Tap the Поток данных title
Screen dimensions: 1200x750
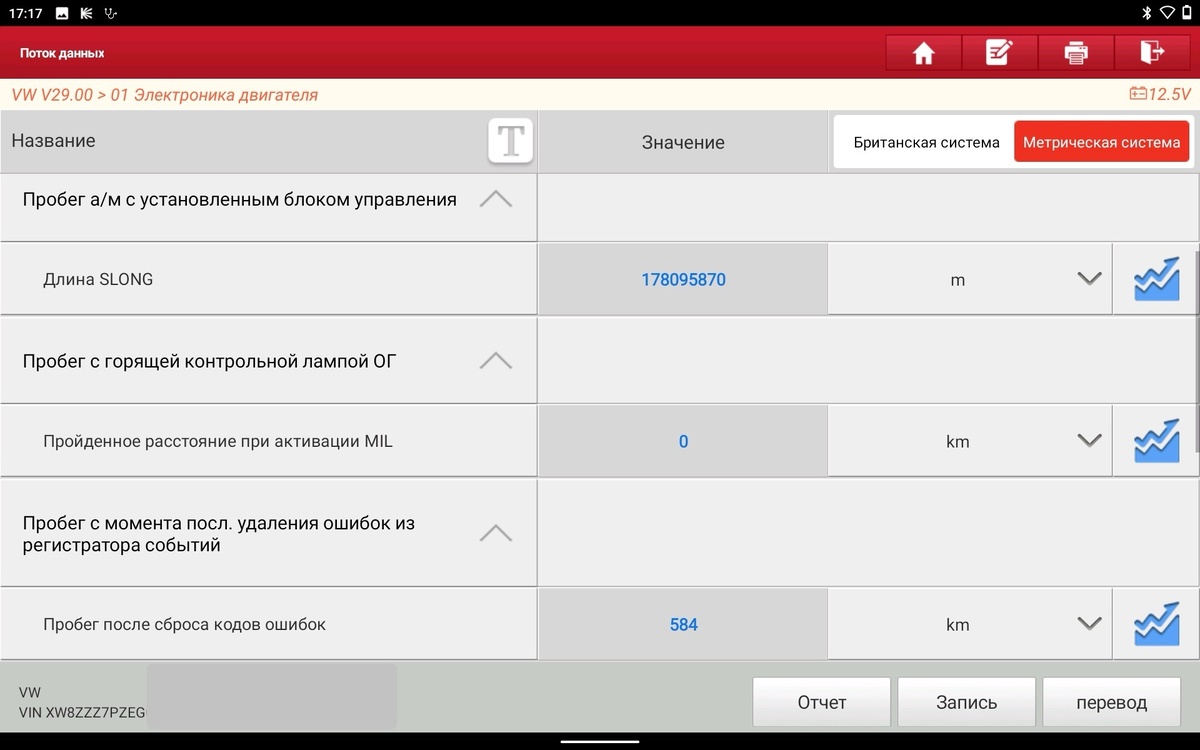(62, 53)
